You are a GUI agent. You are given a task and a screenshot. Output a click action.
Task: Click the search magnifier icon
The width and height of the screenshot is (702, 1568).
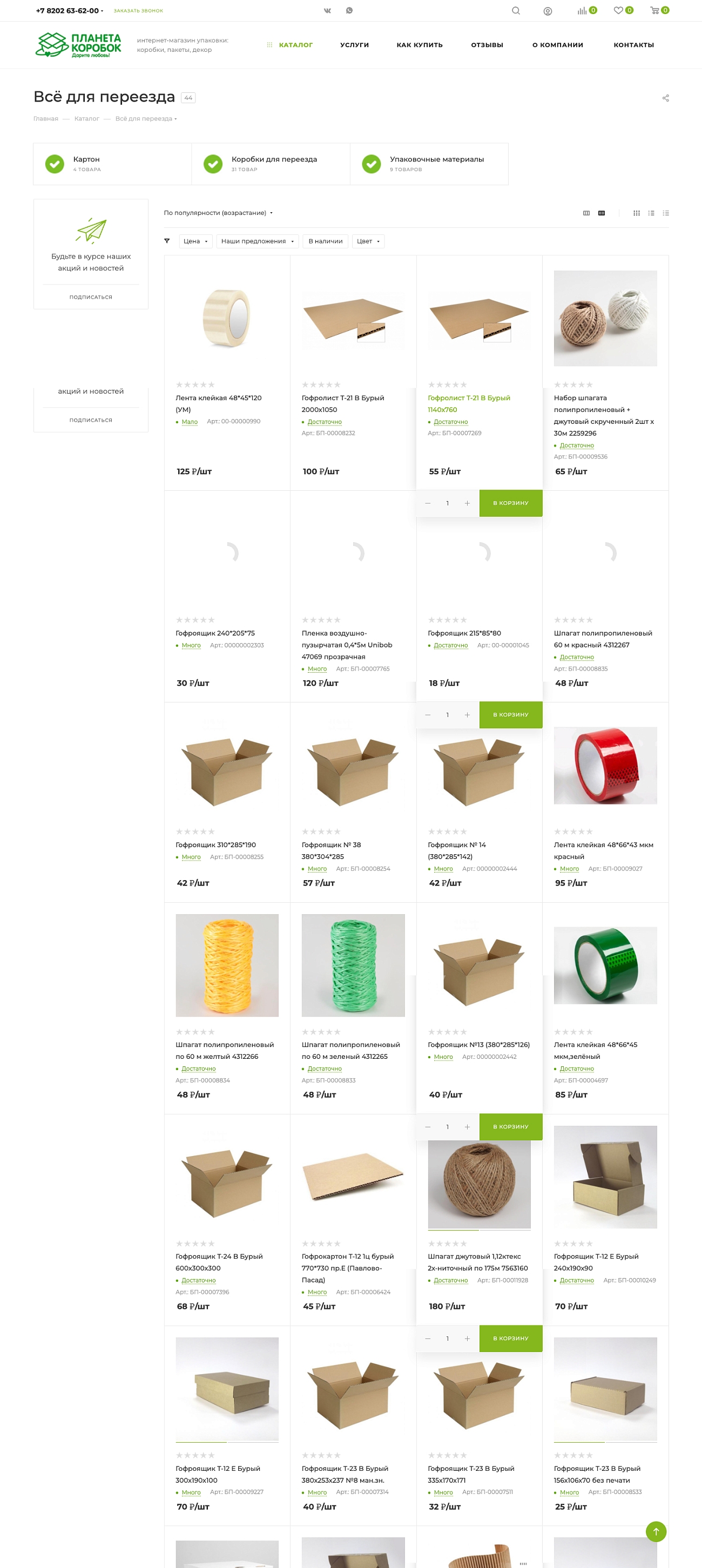coord(516,10)
